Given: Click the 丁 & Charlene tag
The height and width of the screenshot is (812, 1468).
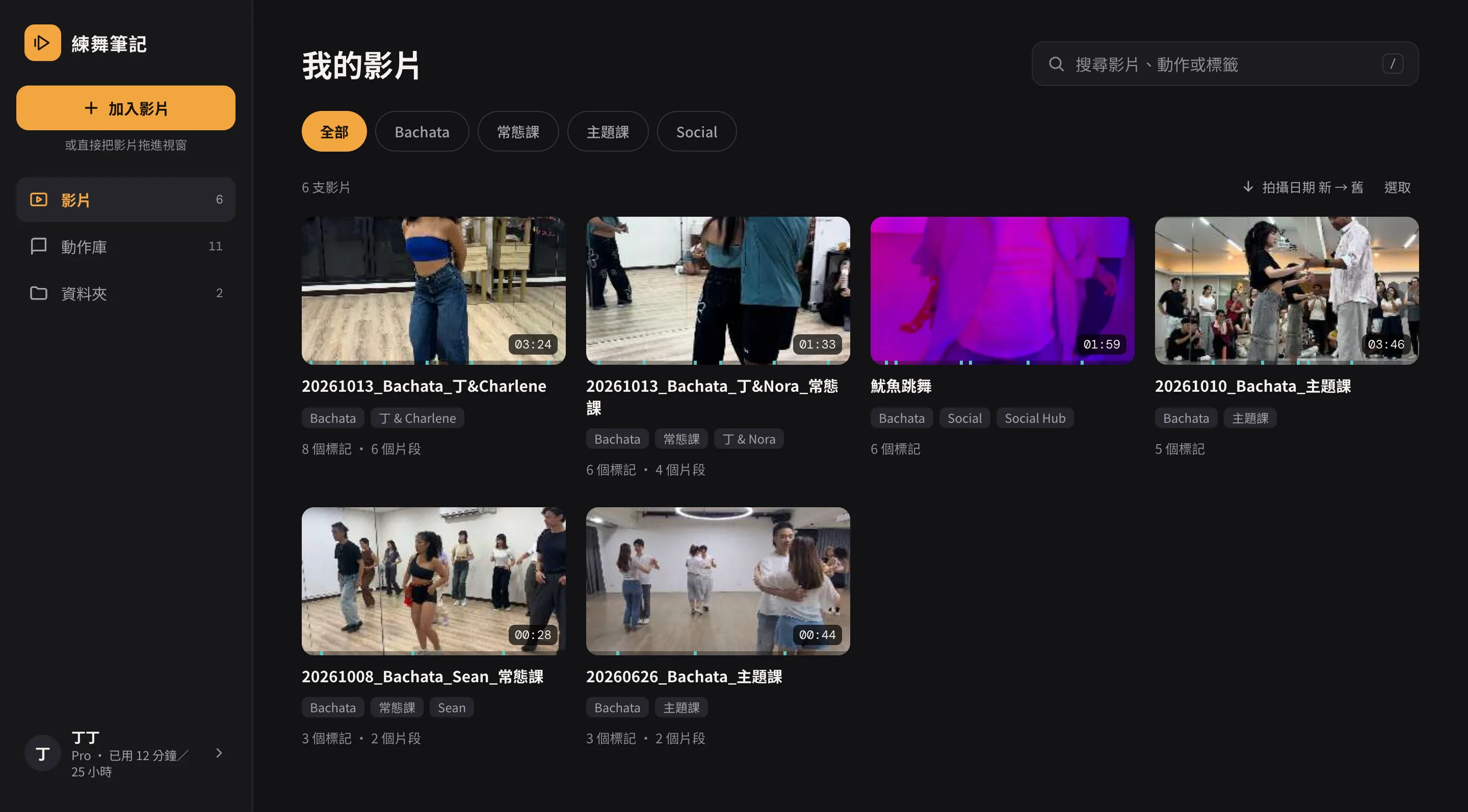Looking at the screenshot, I should [x=417, y=418].
